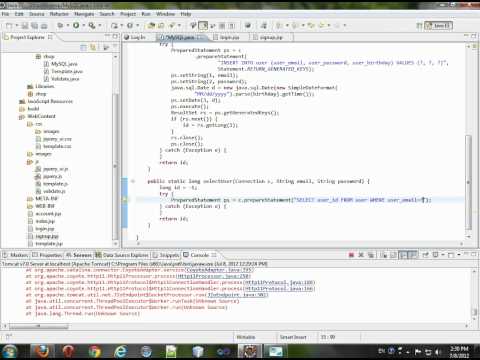480x360 pixels.
Task: Open the Search menu
Action: point(107,14)
